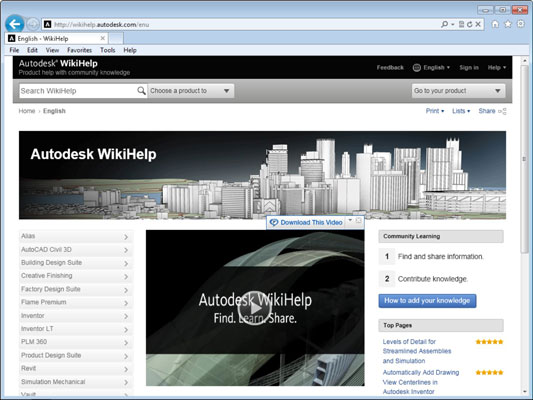
Task: Open Favorites star icon
Action: click(508, 24)
